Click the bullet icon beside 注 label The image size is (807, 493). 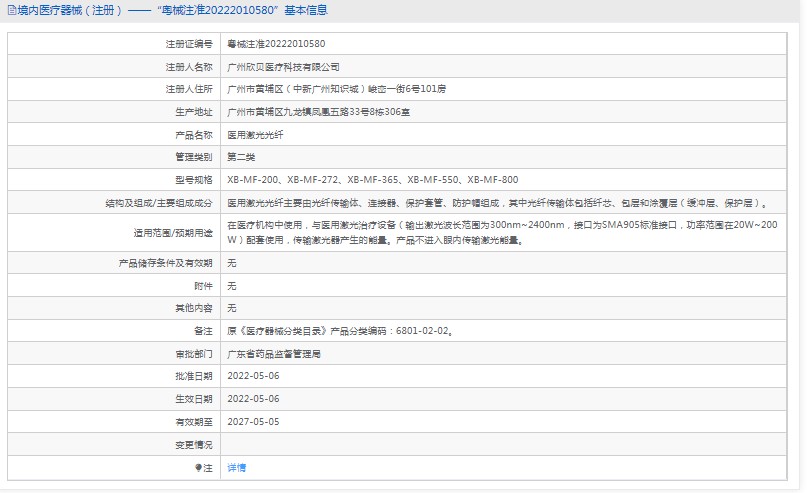pos(198,468)
